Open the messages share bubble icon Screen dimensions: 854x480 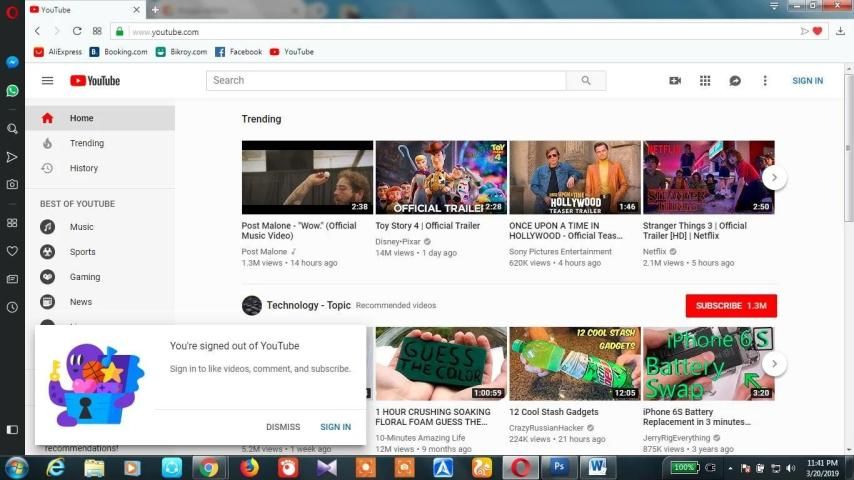click(x=735, y=81)
